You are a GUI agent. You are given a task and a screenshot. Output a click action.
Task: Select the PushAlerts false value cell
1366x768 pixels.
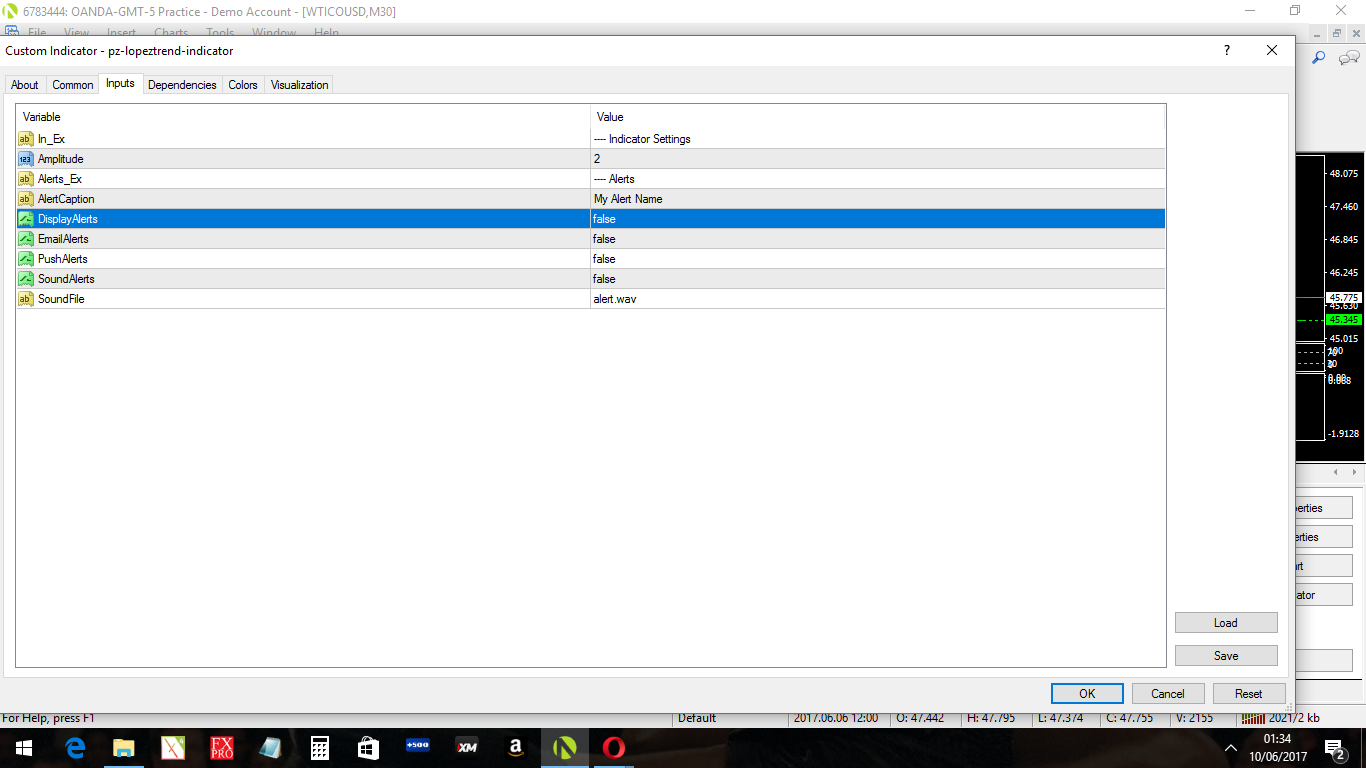coord(878,259)
